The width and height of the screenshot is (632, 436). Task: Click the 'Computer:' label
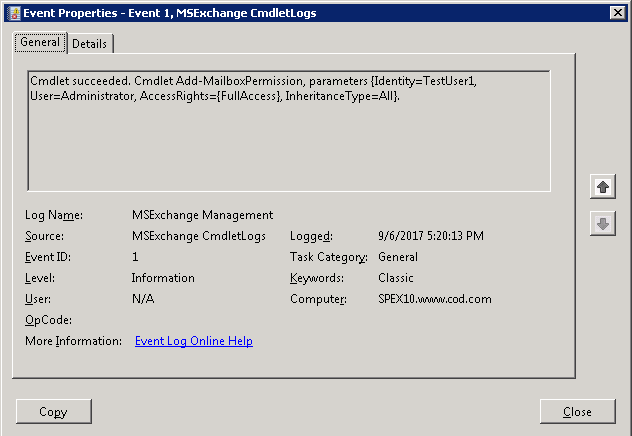(x=318, y=299)
